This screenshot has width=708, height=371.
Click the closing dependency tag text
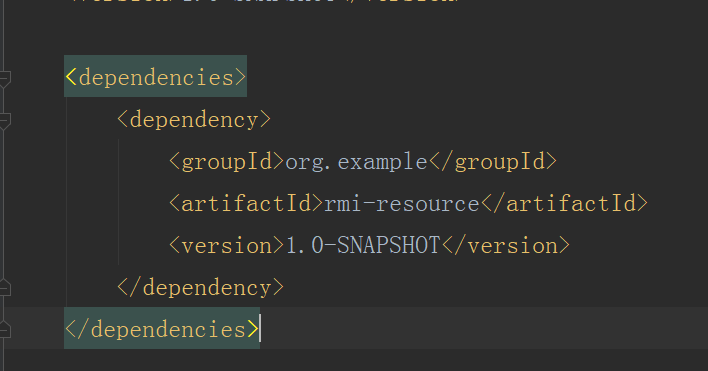(200, 287)
